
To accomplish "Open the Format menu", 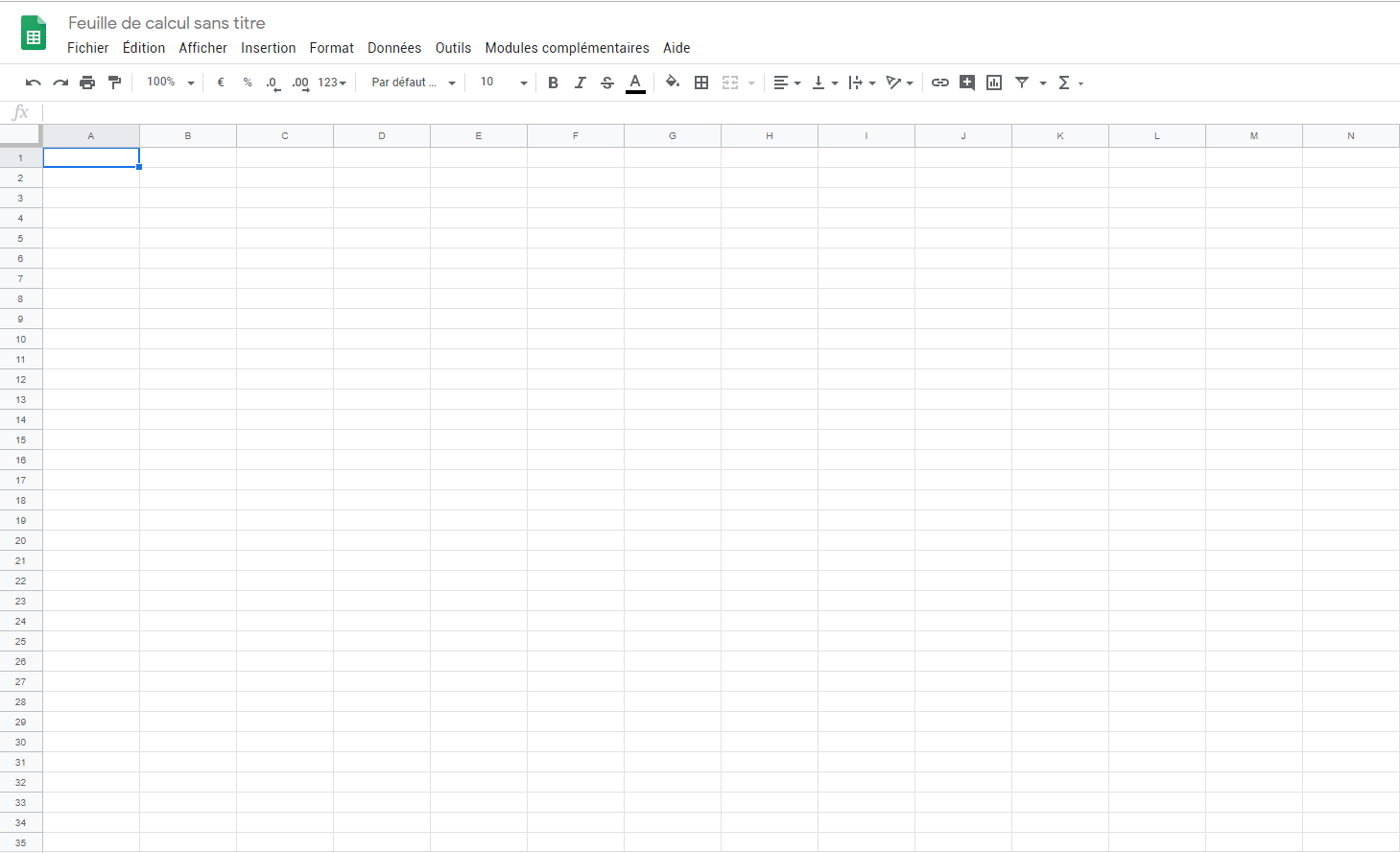I will [332, 48].
